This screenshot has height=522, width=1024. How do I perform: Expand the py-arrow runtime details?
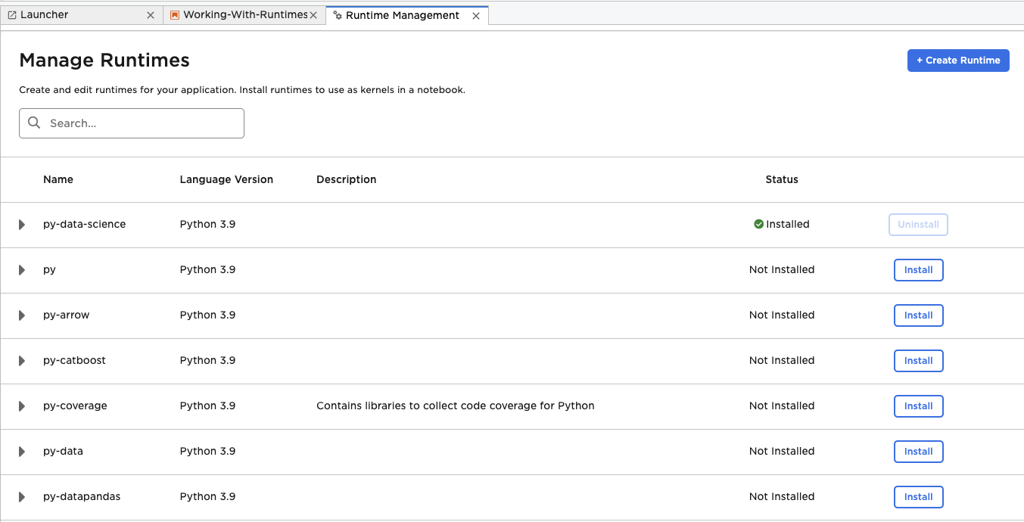22,315
